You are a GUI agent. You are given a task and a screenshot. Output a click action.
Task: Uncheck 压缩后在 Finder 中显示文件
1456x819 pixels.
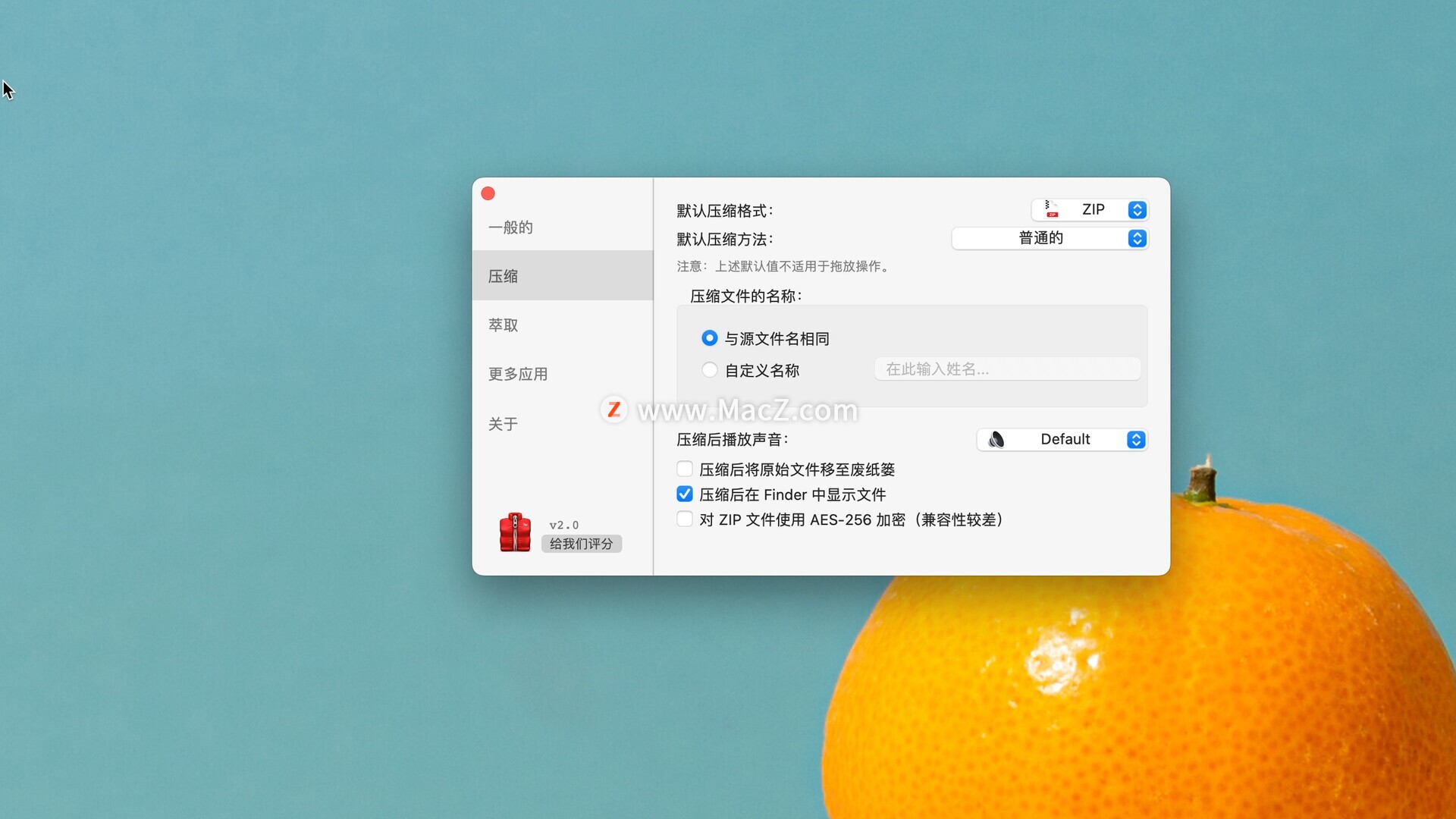685,494
